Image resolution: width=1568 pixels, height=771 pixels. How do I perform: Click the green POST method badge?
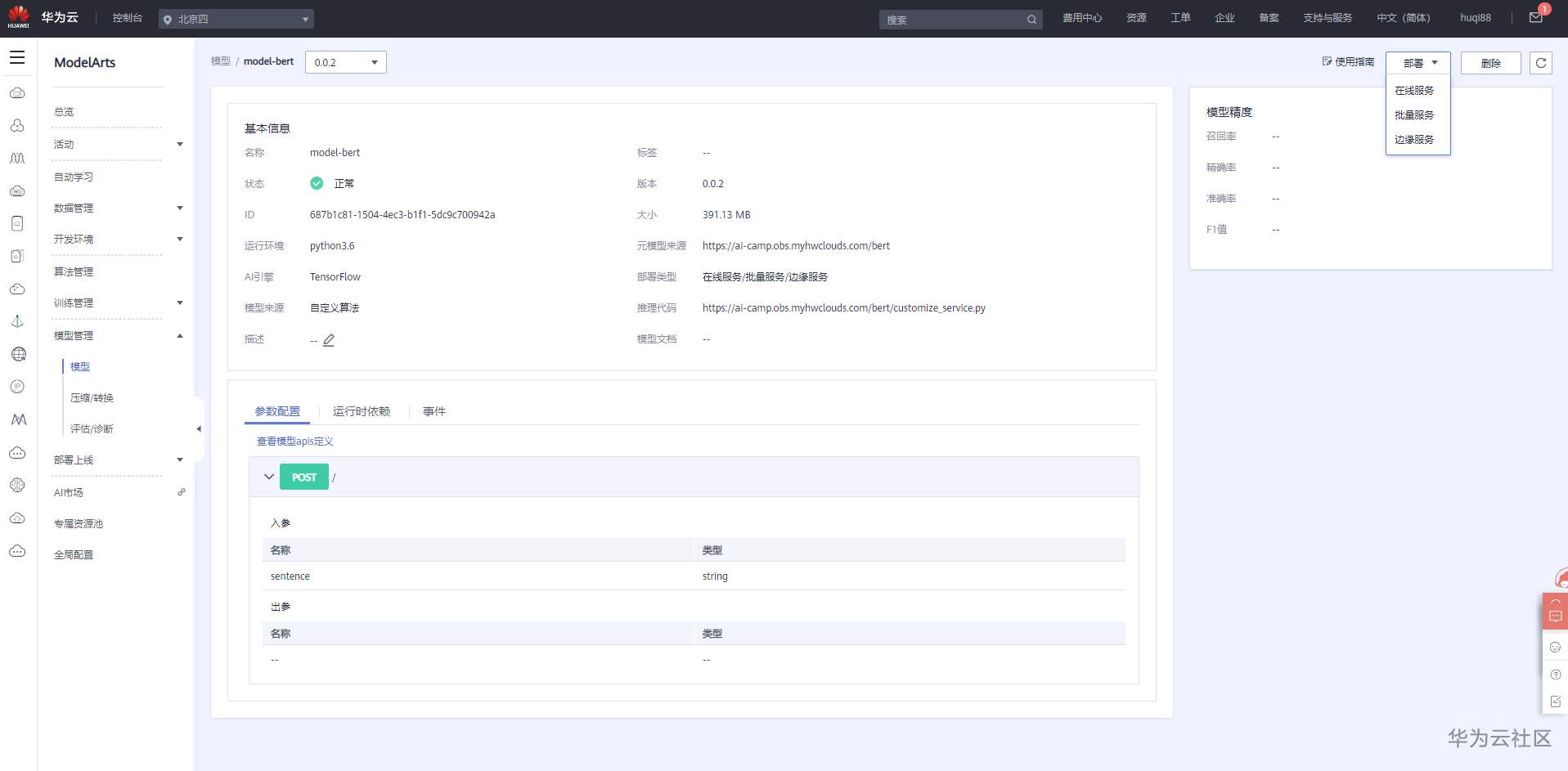pyautogui.click(x=304, y=477)
